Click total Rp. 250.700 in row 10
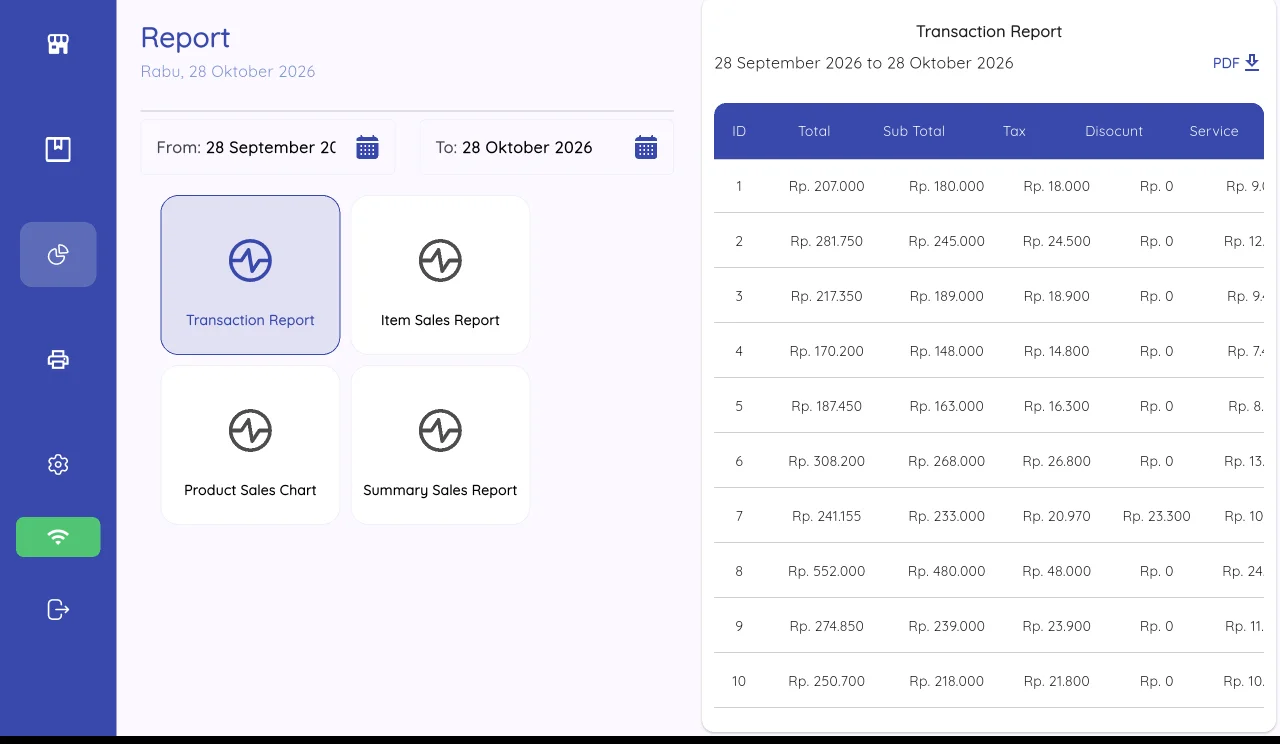This screenshot has width=1280, height=744. 827,681
